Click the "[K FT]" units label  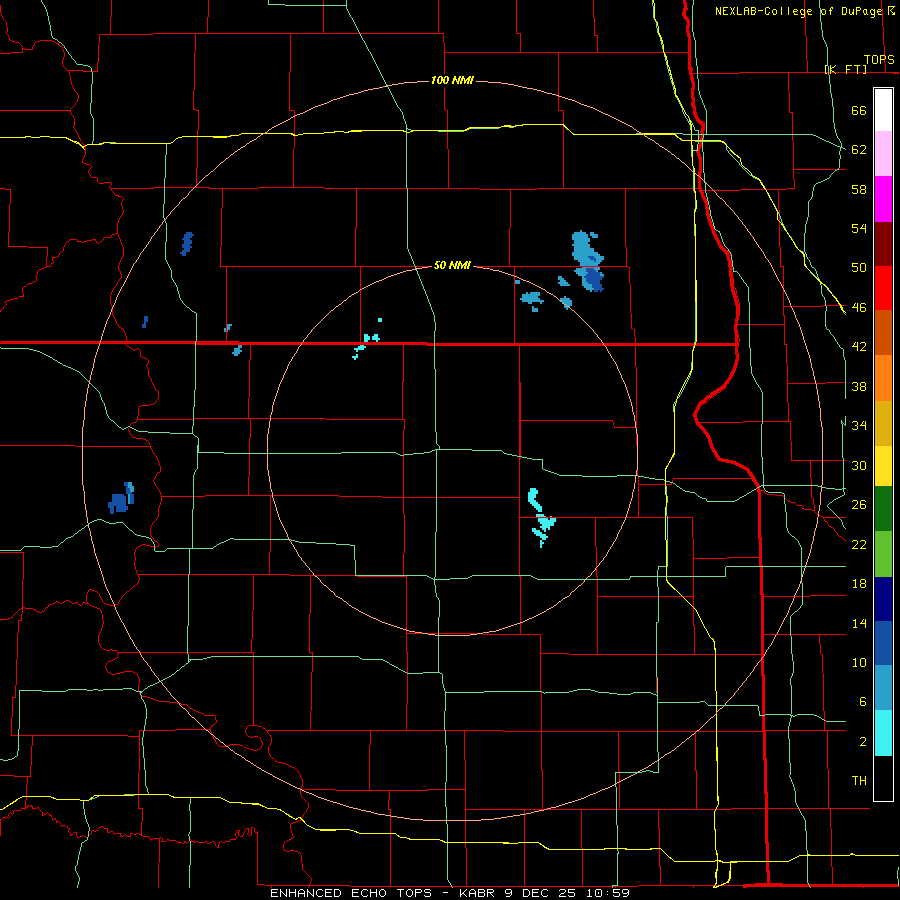pos(845,69)
